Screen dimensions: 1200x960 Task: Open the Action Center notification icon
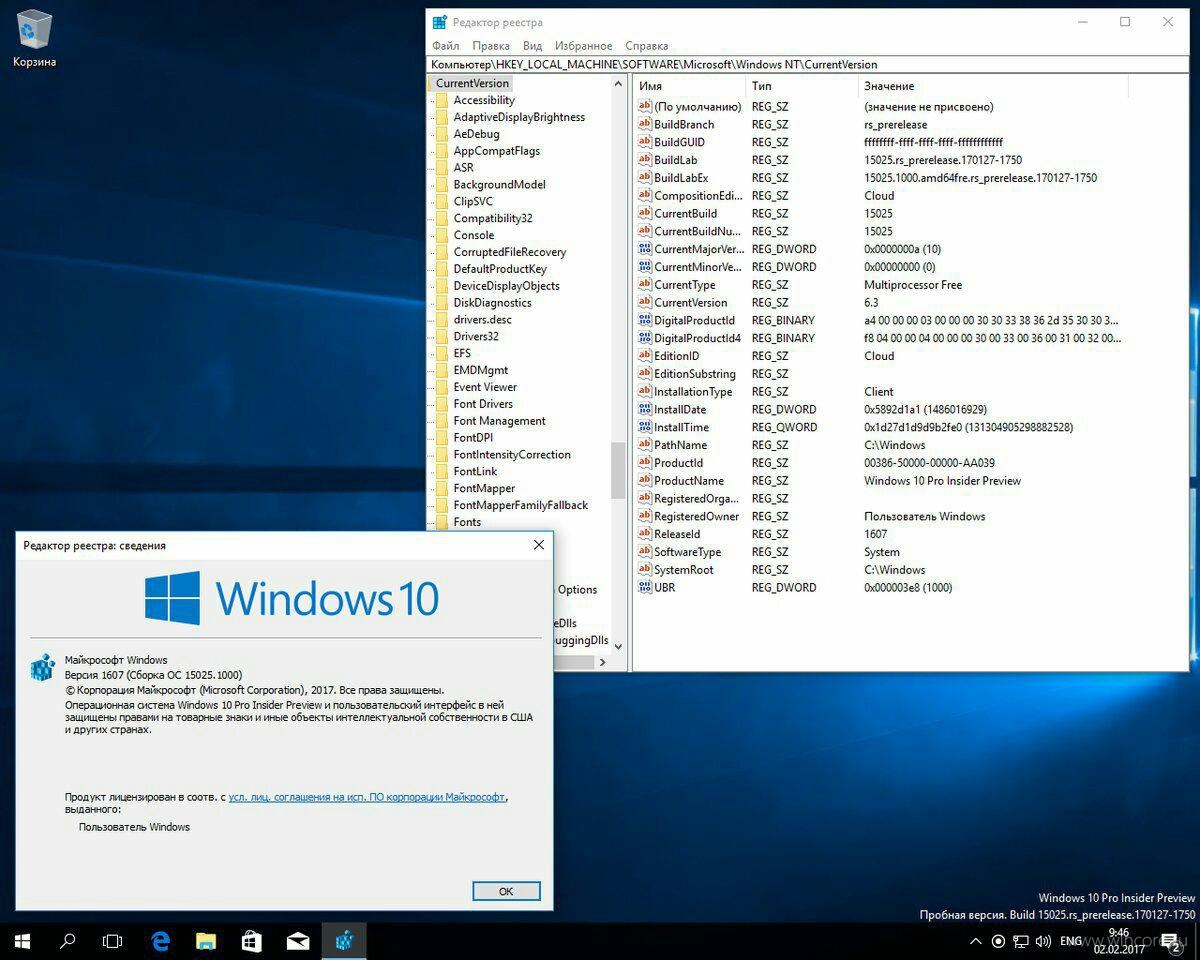(x=1170, y=941)
